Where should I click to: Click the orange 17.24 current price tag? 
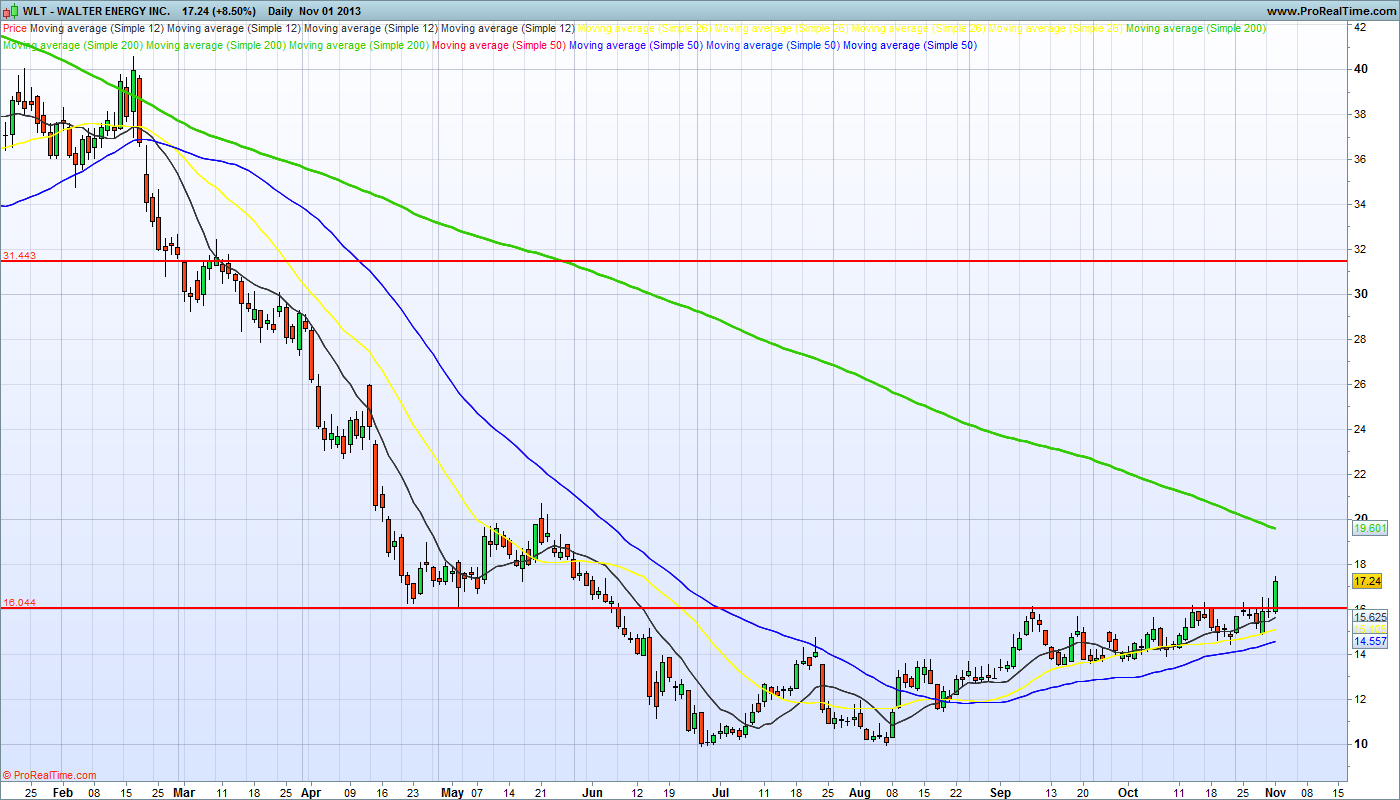1367,581
